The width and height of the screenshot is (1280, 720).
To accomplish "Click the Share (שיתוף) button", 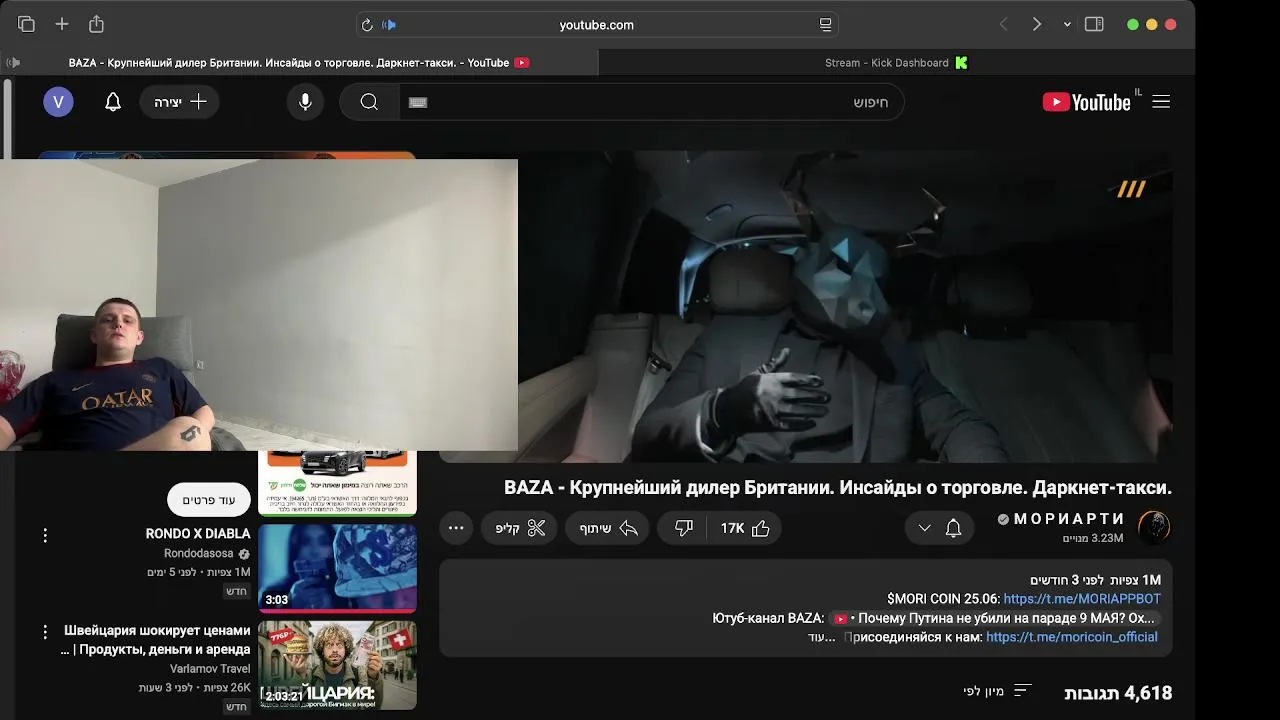I will pyautogui.click(x=608, y=528).
